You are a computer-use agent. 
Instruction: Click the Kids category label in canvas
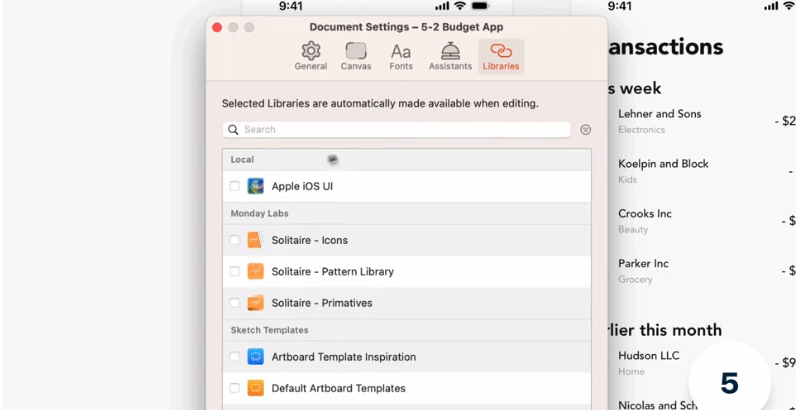(627, 179)
